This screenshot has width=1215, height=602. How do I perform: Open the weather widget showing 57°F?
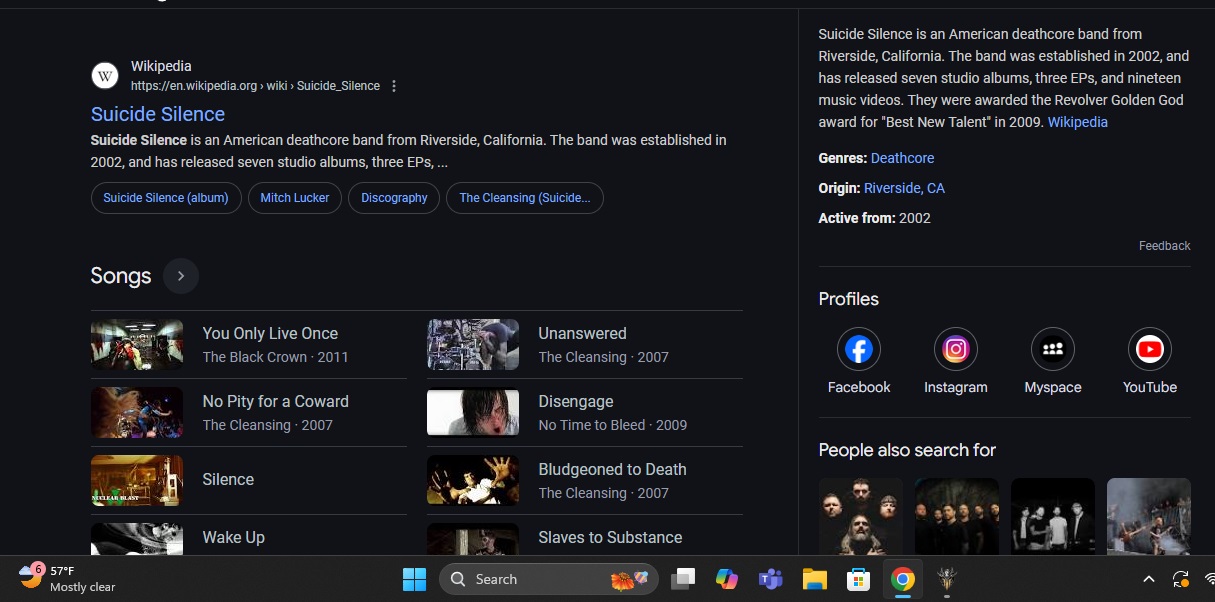[x=67, y=579]
